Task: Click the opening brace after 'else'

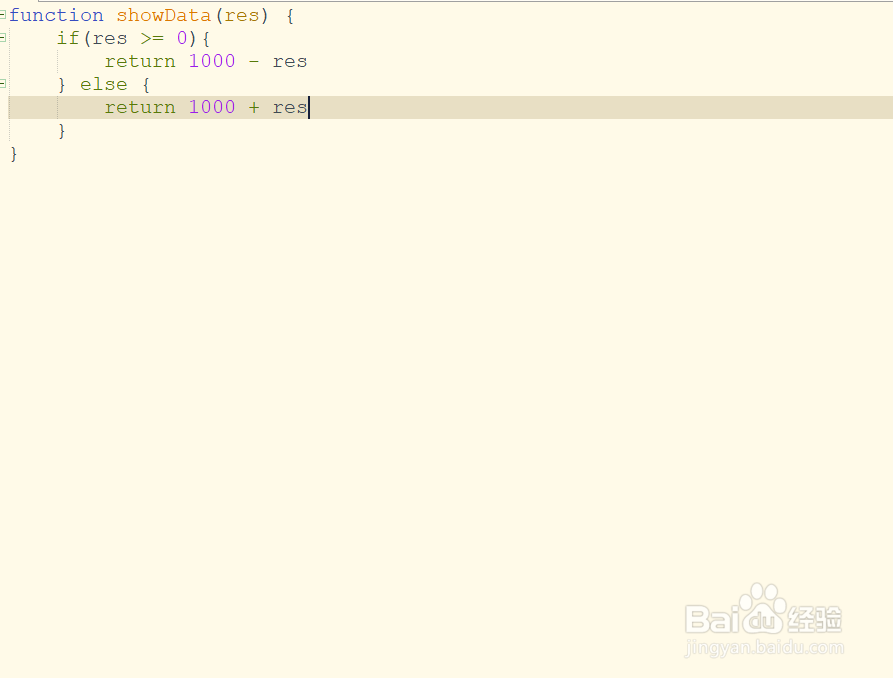Action: pyautogui.click(x=146, y=84)
